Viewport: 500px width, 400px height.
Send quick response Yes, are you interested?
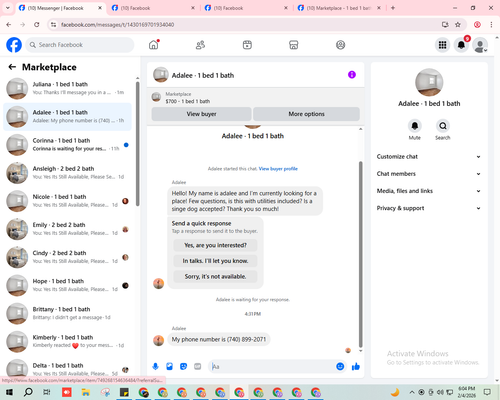(x=215, y=245)
